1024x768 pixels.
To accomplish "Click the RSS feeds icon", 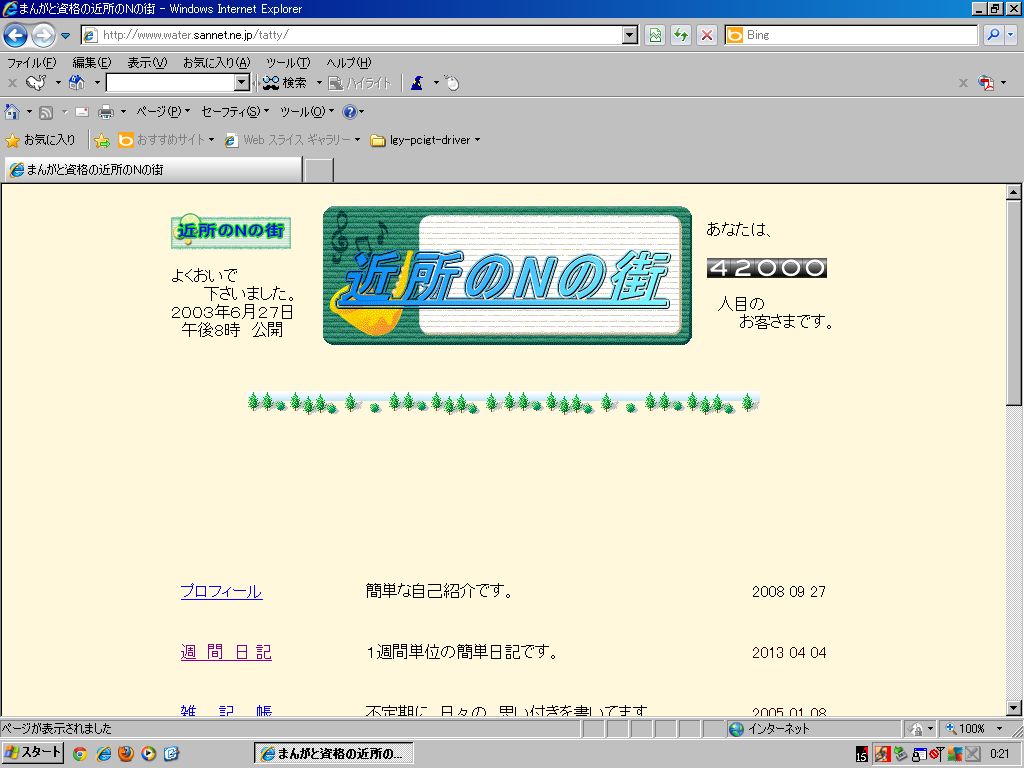I will pyautogui.click(x=46, y=112).
